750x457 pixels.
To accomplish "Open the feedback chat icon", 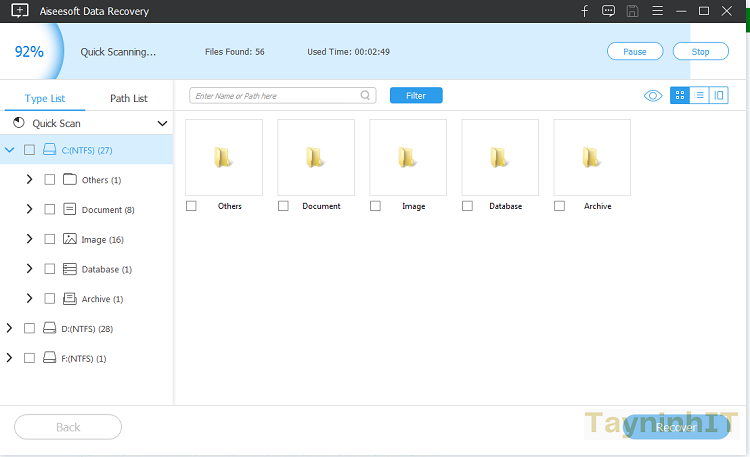I will click(609, 11).
